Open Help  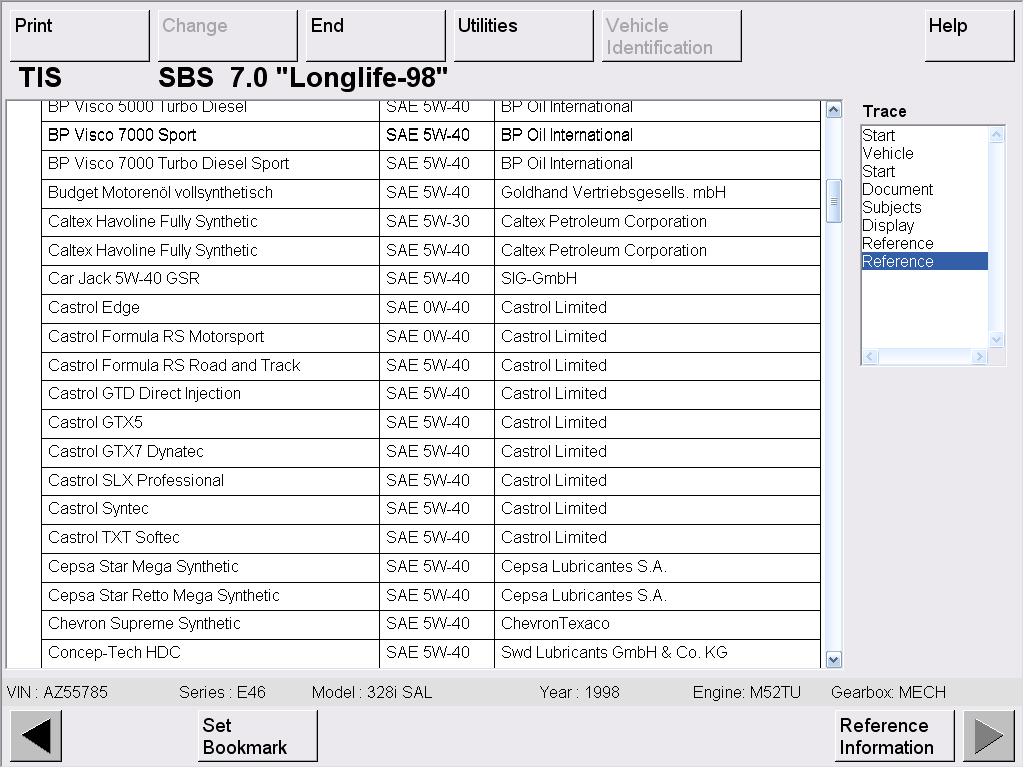[x=969, y=36]
